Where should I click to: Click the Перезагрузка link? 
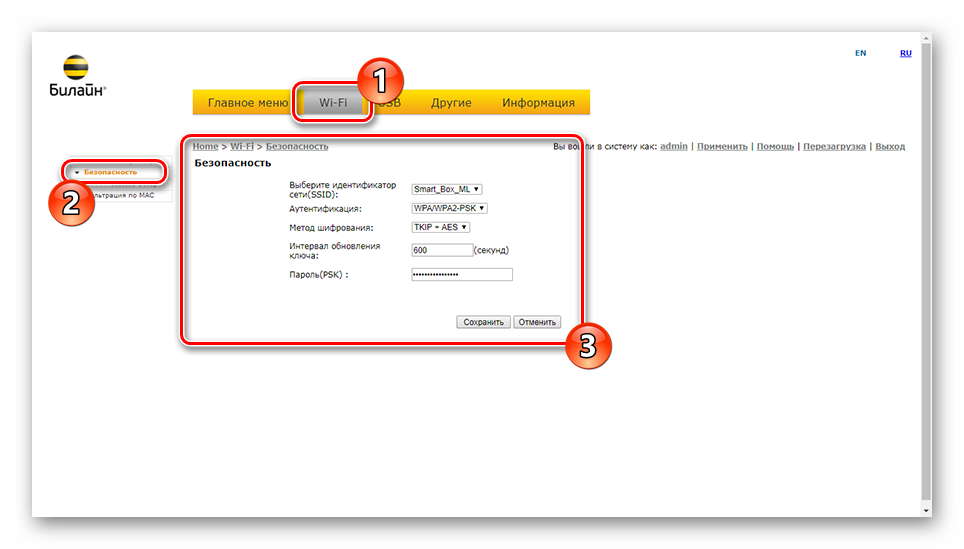(834, 146)
